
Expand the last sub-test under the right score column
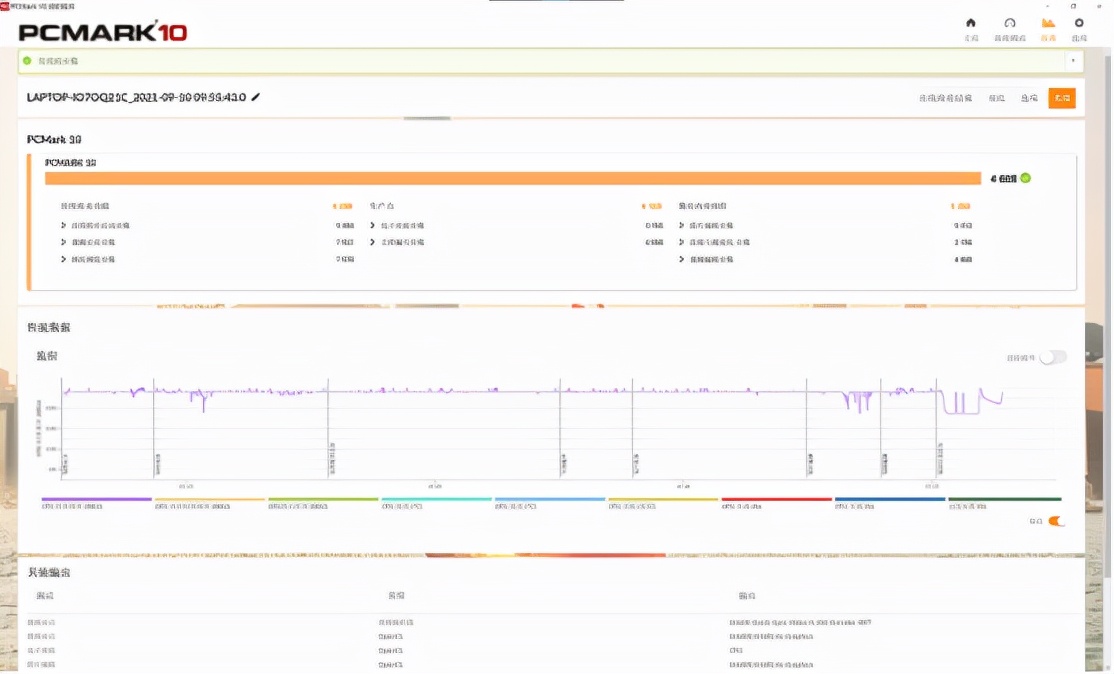point(680,259)
